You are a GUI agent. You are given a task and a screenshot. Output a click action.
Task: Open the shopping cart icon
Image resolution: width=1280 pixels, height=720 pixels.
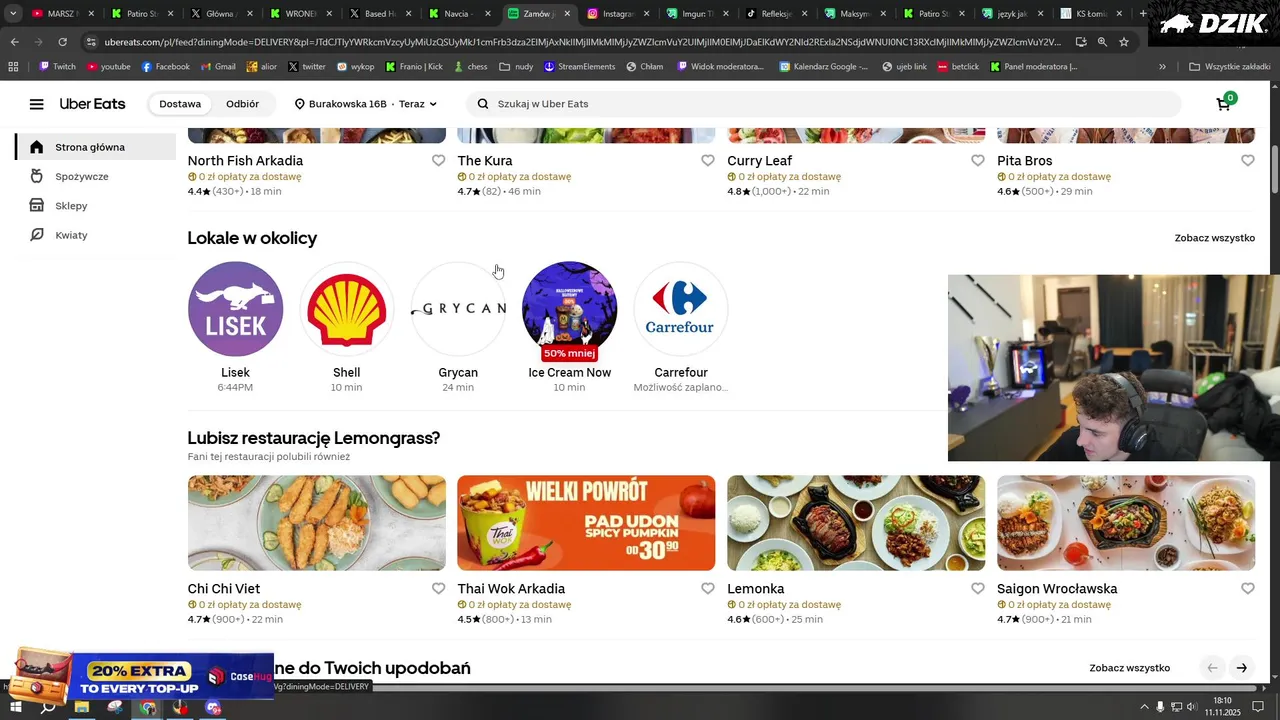click(1224, 103)
